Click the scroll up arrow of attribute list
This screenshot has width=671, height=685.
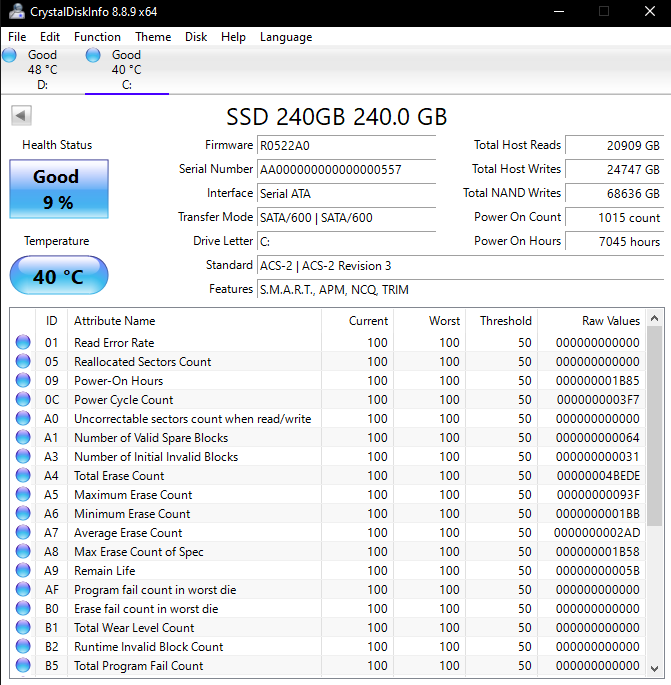pyautogui.click(x=654, y=318)
